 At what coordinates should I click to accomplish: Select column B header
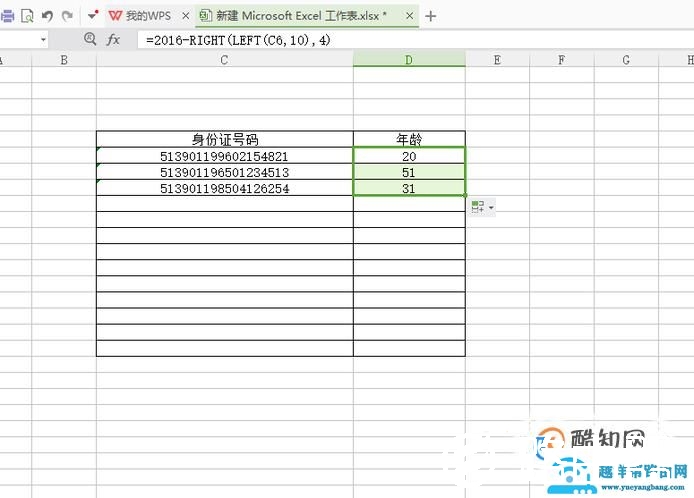(x=64, y=60)
